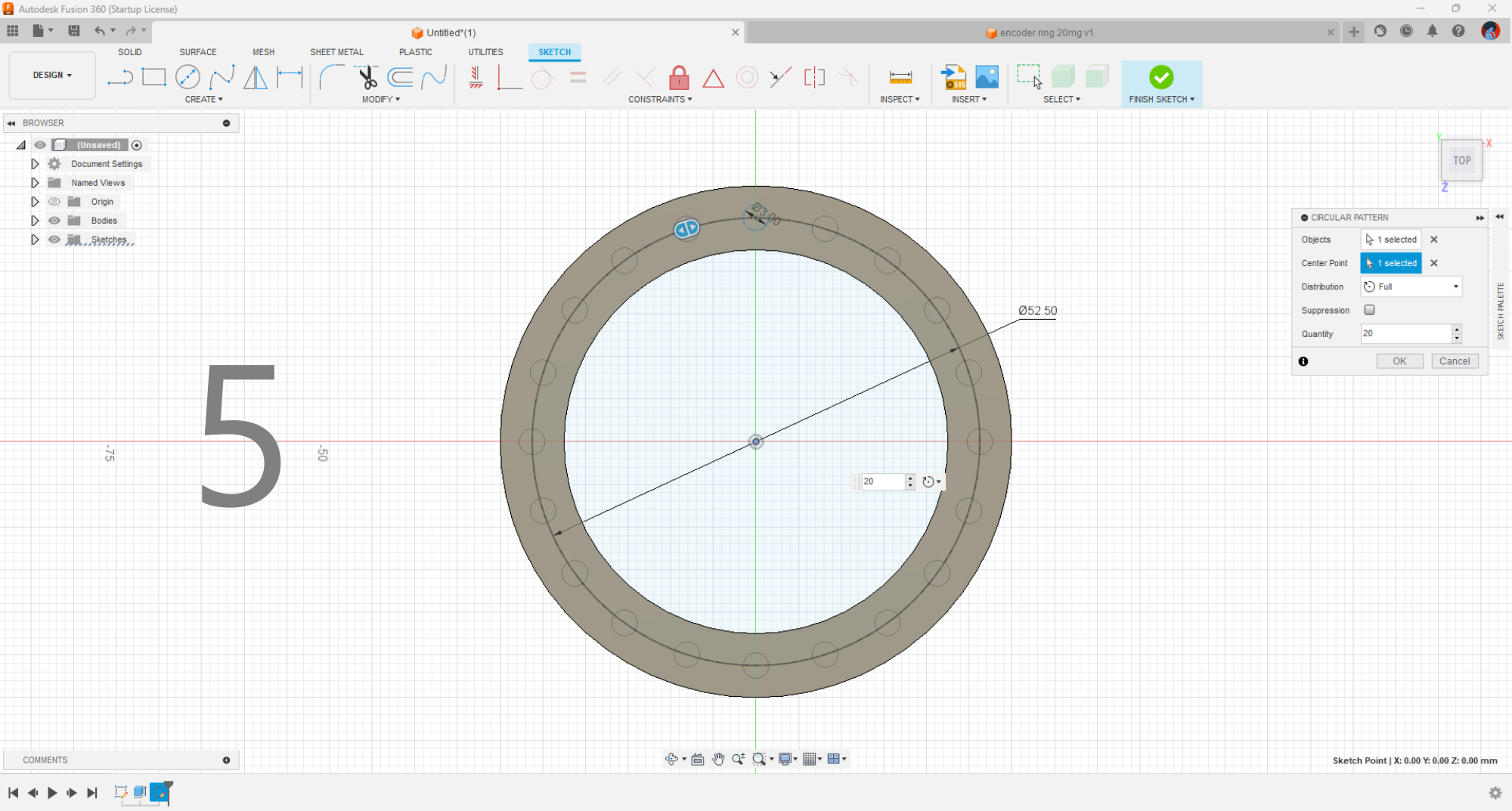This screenshot has width=1512, height=811.
Task: Expand the Bodies node
Action: coord(35,221)
